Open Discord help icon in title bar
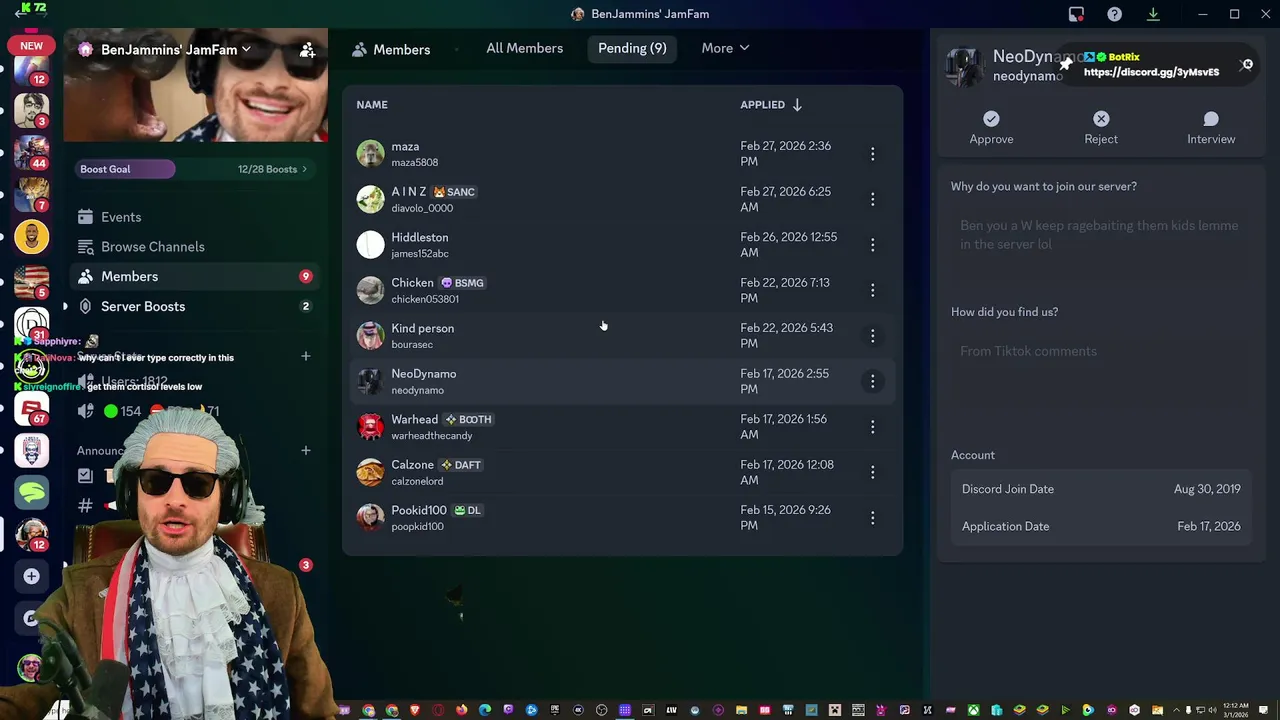The width and height of the screenshot is (1280, 720). [1114, 14]
